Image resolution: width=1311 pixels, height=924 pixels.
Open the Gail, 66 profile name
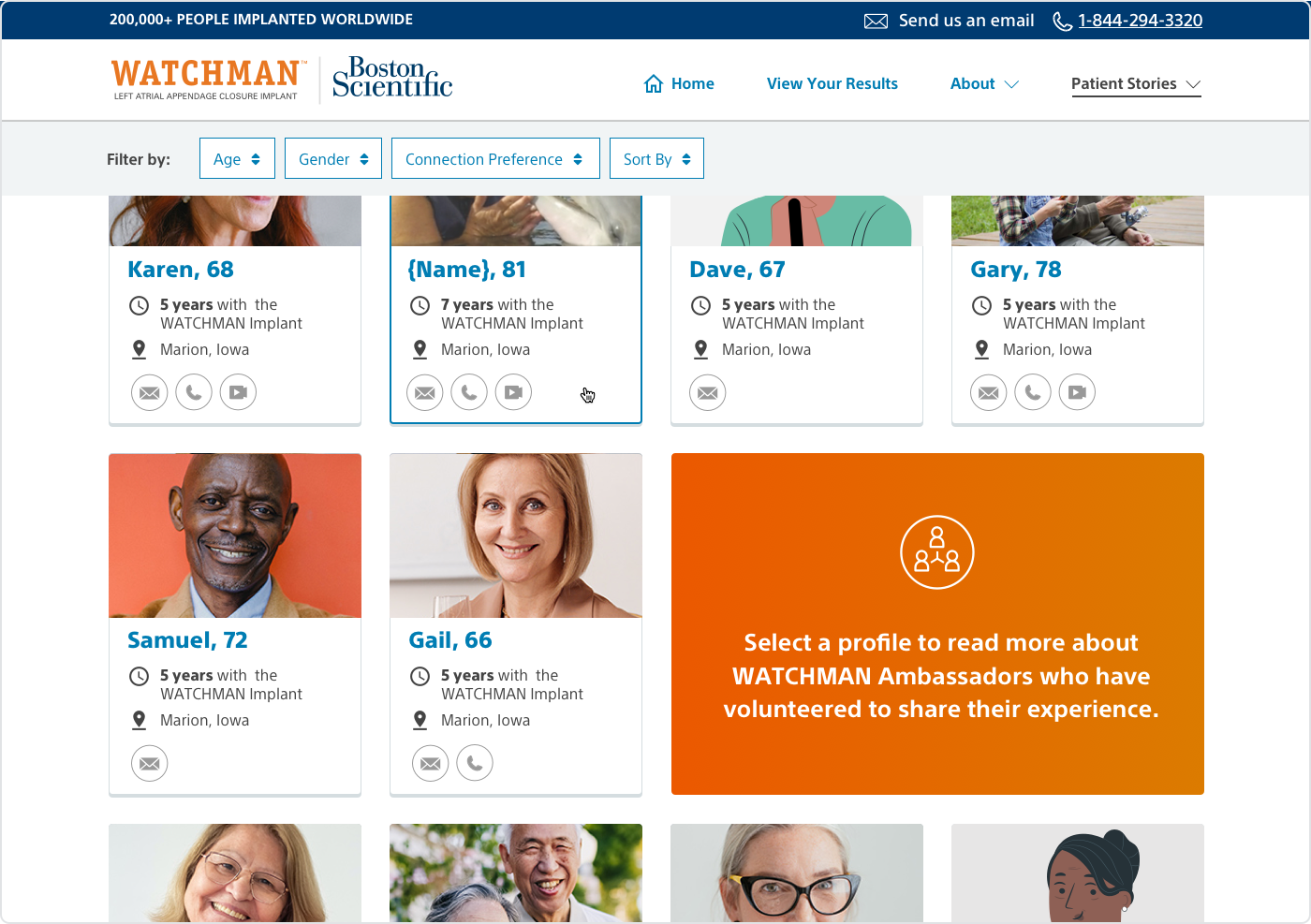449,640
